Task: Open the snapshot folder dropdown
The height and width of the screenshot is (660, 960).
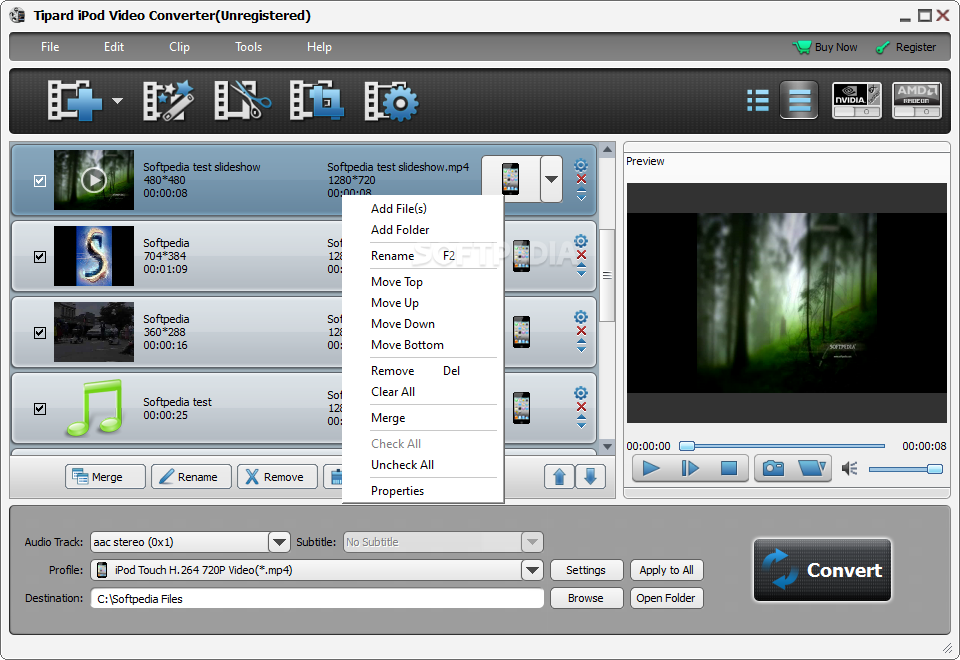Action: click(812, 468)
